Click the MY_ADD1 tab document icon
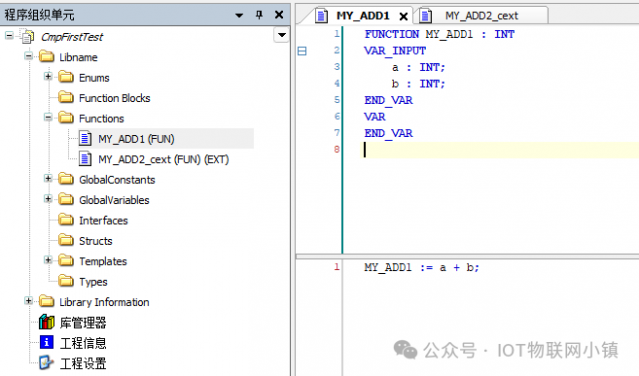639x376 pixels. 322,16
